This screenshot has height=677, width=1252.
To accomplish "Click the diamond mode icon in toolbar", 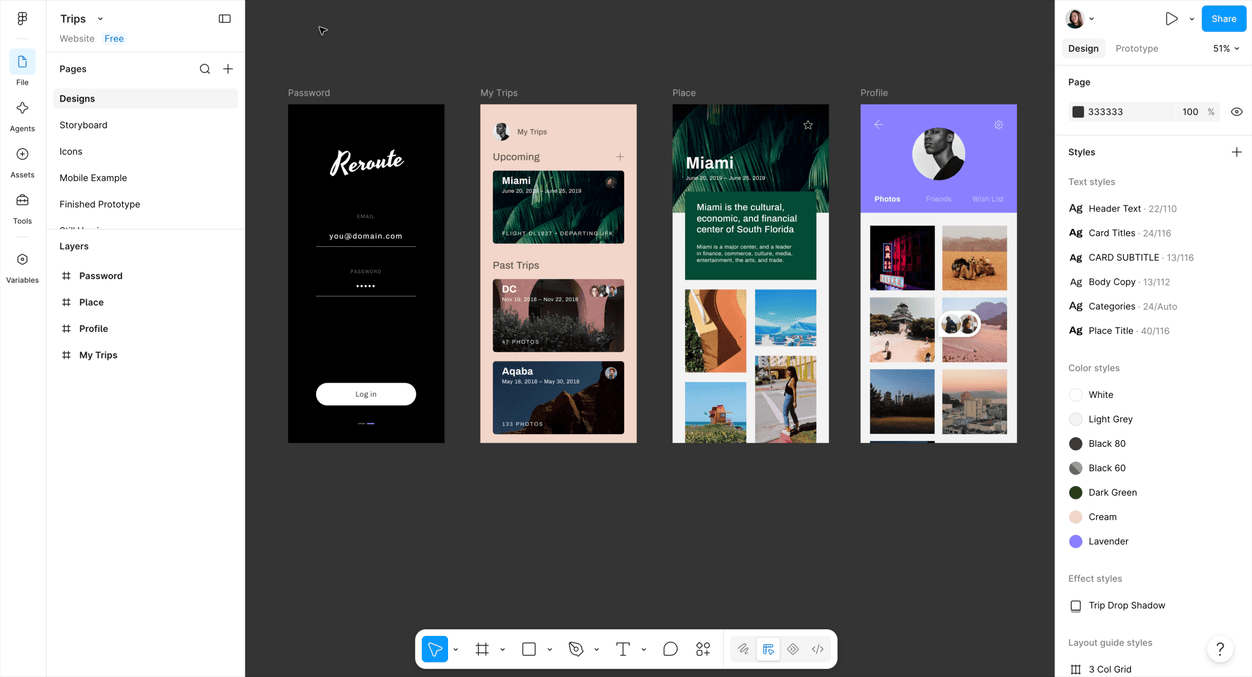I will [793, 649].
